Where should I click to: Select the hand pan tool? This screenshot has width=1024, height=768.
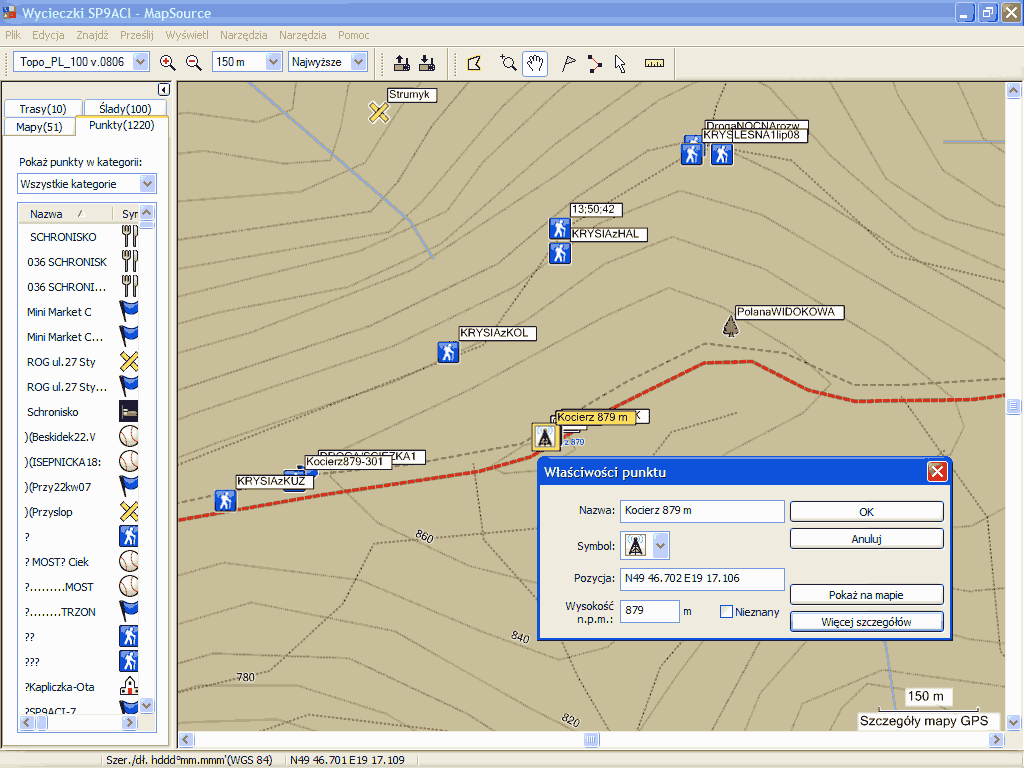pyautogui.click(x=535, y=63)
